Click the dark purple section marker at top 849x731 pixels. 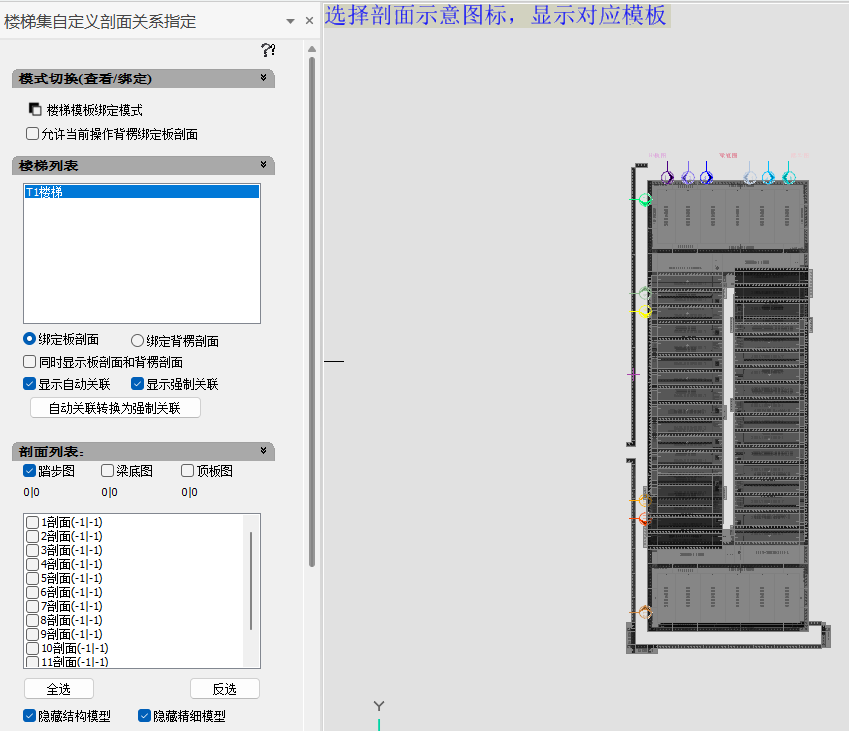pos(667,177)
